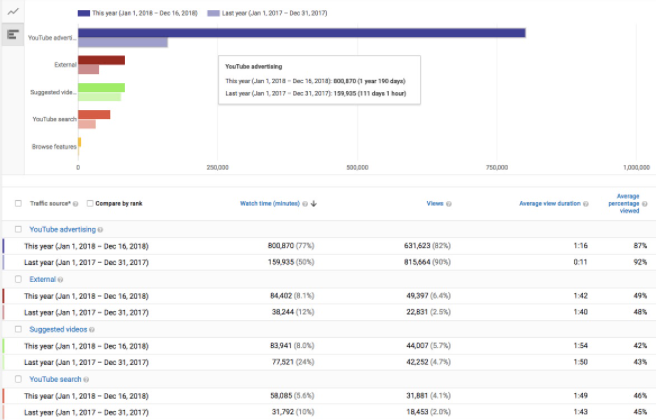Check the Suggested videos row checkbox
656x420 pixels.
[18, 329]
